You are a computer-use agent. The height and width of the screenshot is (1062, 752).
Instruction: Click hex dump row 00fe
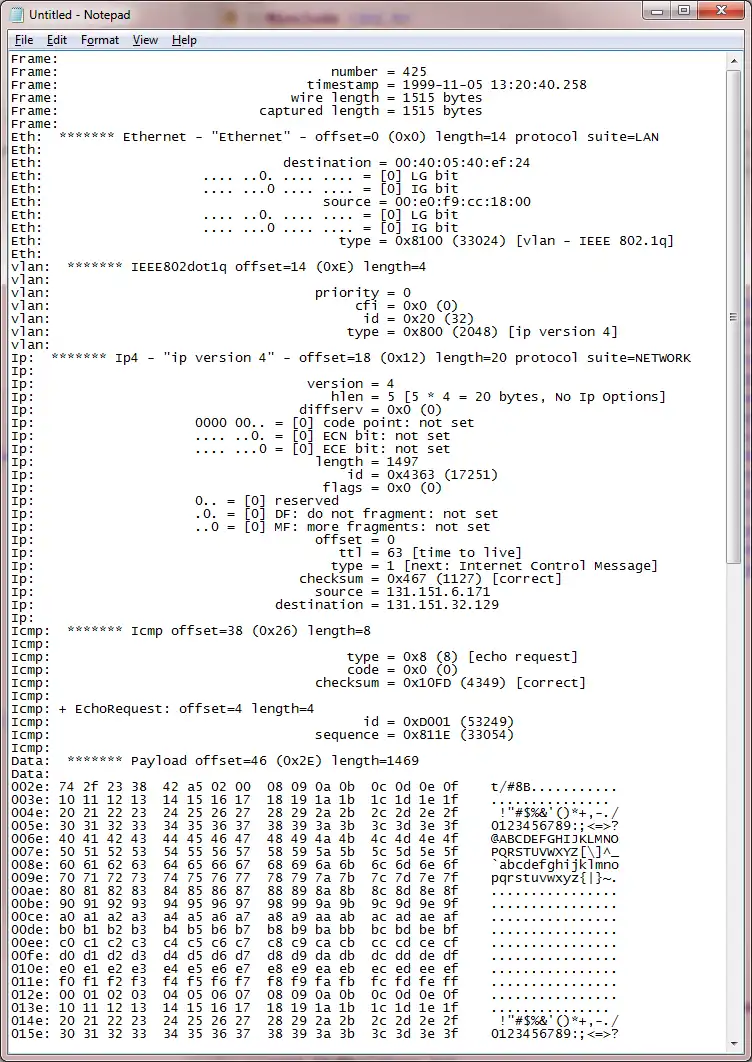(x=315, y=956)
